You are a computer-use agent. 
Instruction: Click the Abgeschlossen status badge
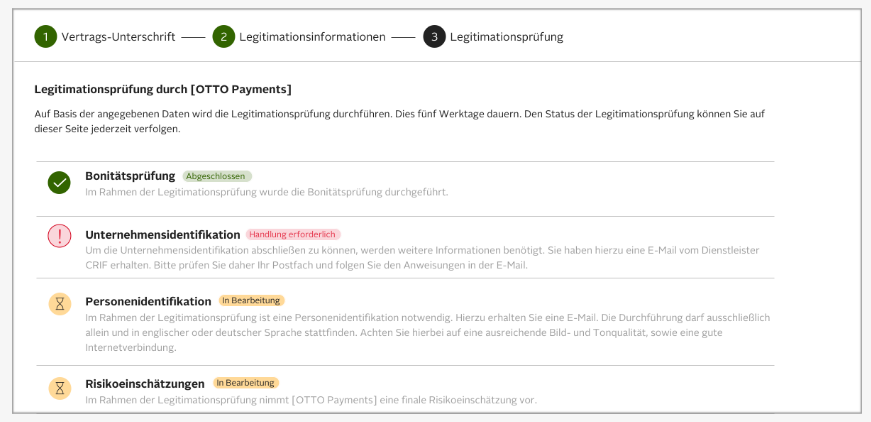217,176
